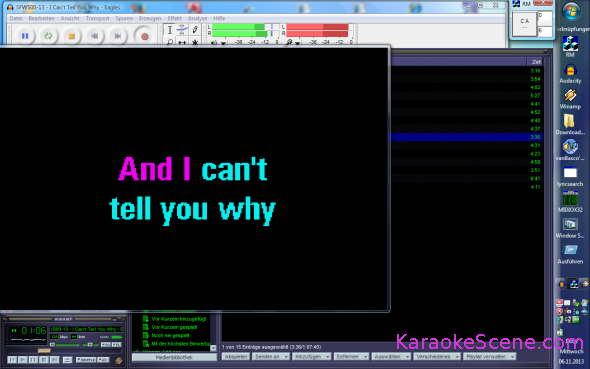Toggle Winamp equalizer window button

point(106,345)
